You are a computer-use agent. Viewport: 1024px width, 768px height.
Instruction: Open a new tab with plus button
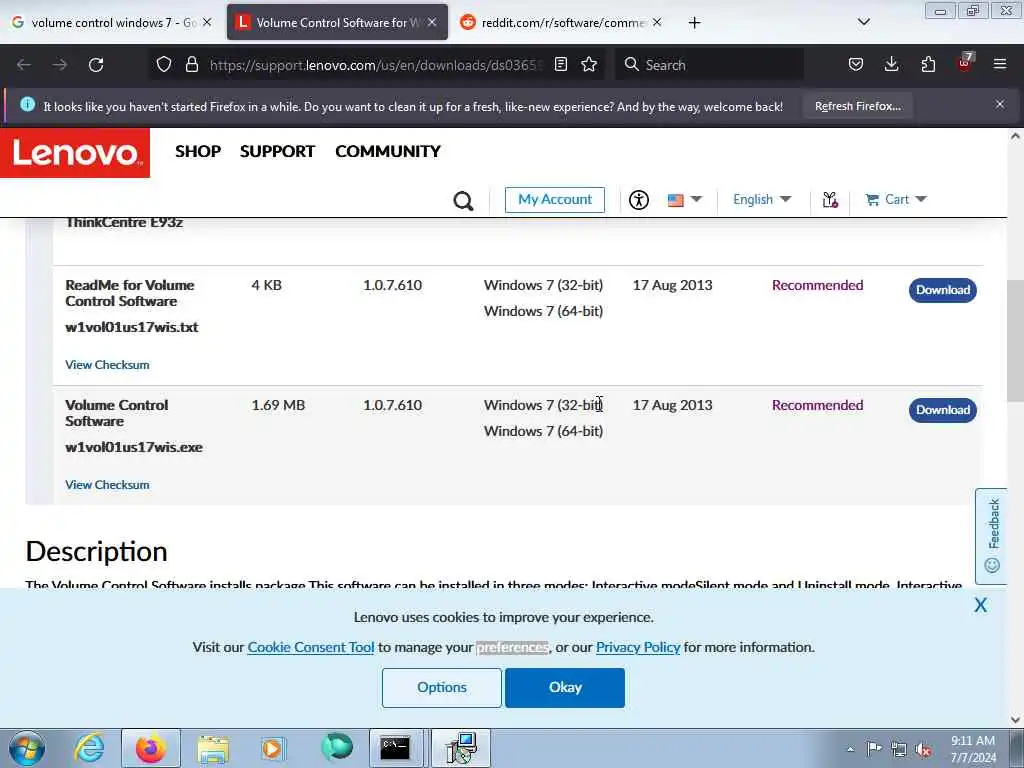coord(694,23)
